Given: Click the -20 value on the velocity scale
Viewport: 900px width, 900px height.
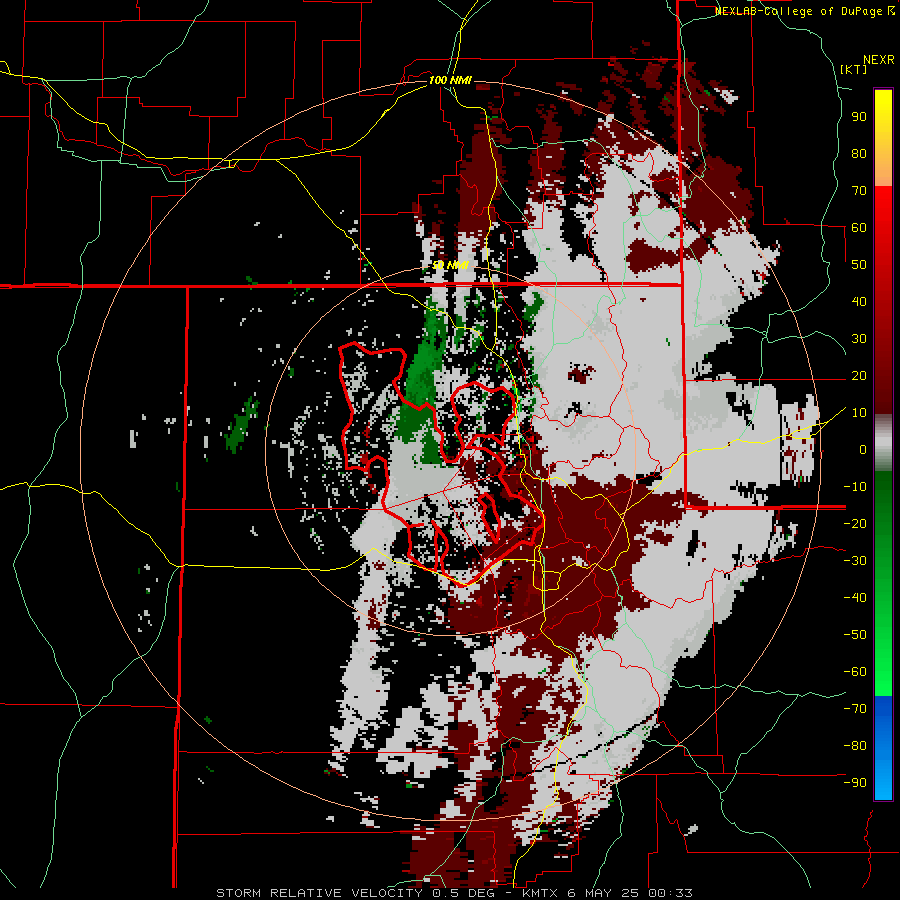Looking at the screenshot, I should 855,523.
